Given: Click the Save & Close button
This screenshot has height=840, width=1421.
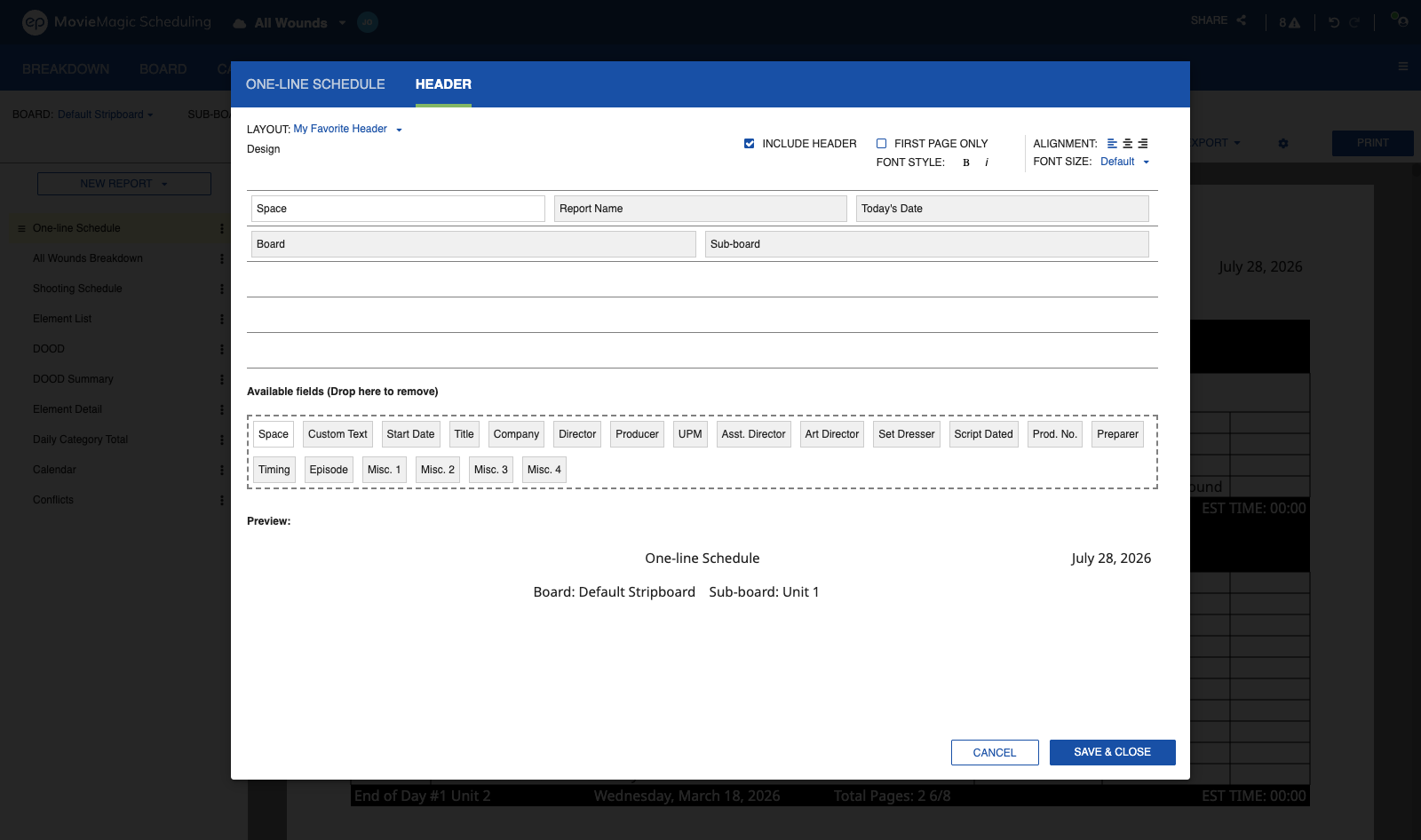Looking at the screenshot, I should pyautogui.click(x=1113, y=752).
